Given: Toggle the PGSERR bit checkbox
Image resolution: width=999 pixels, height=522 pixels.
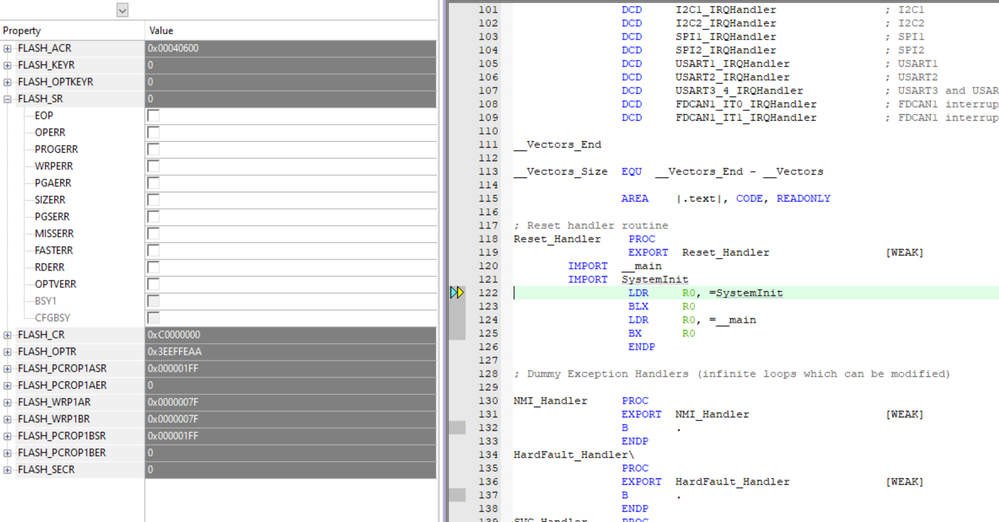Looking at the screenshot, I should [154, 217].
